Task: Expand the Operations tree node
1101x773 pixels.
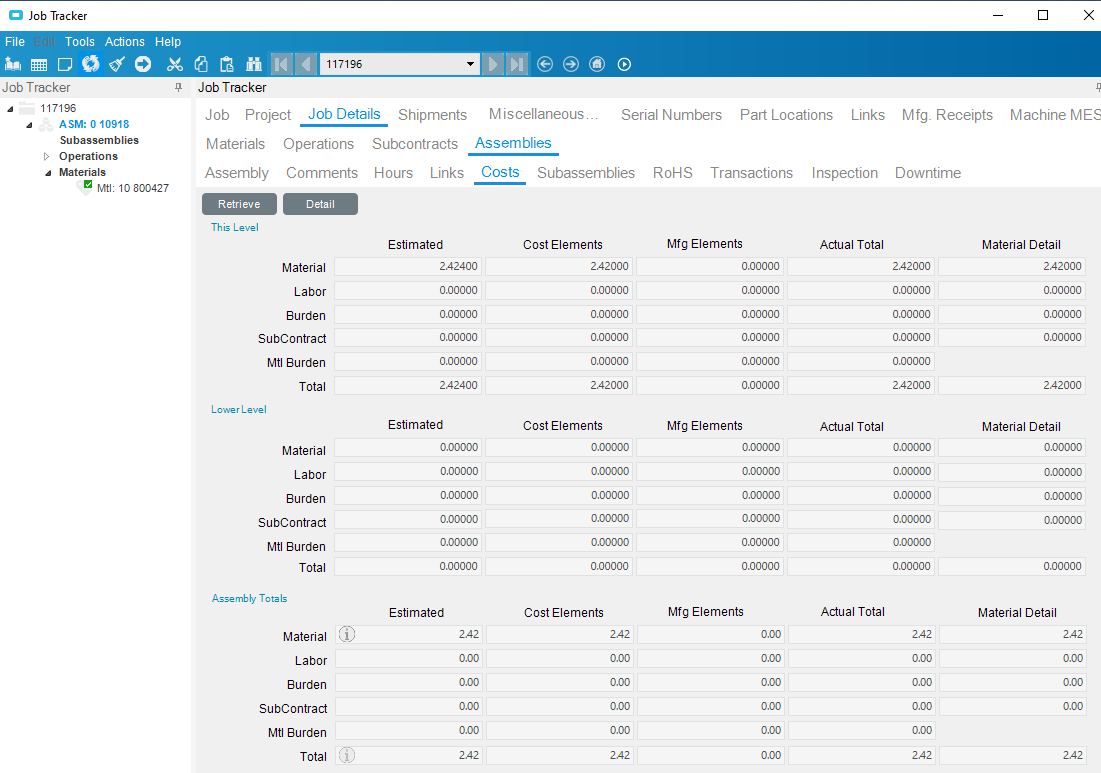Action: (46, 157)
